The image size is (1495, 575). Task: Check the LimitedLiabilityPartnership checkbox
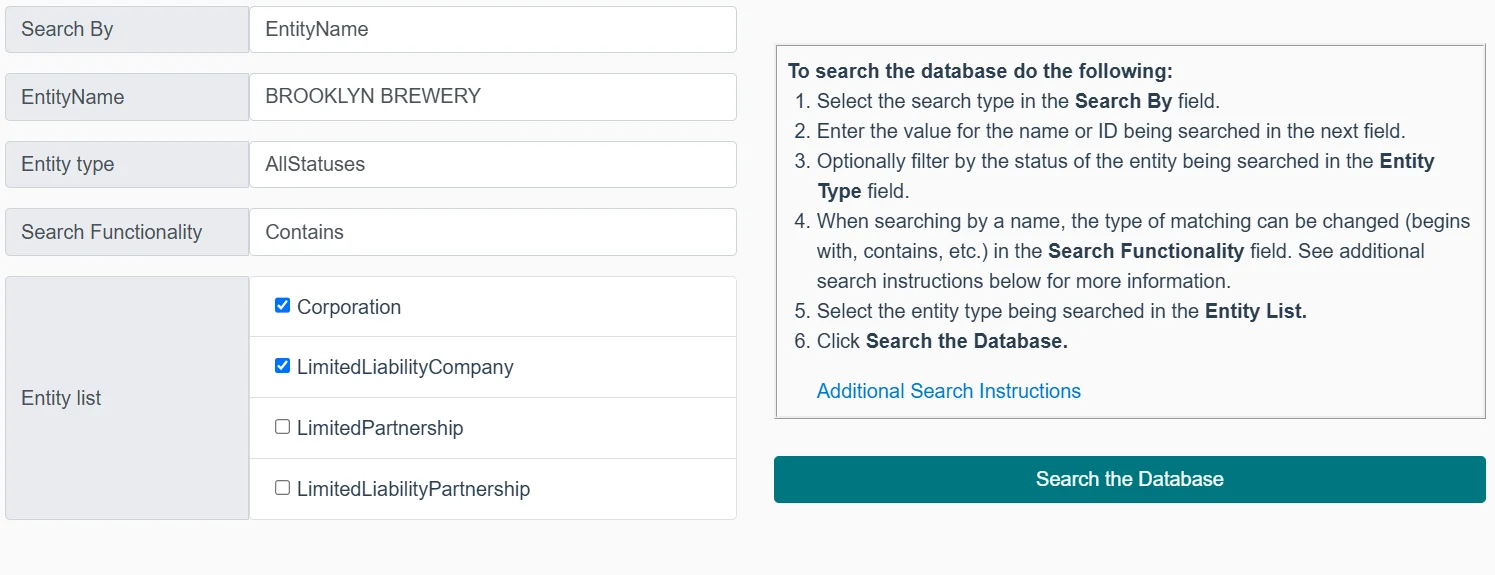pyautogui.click(x=282, y=488)
